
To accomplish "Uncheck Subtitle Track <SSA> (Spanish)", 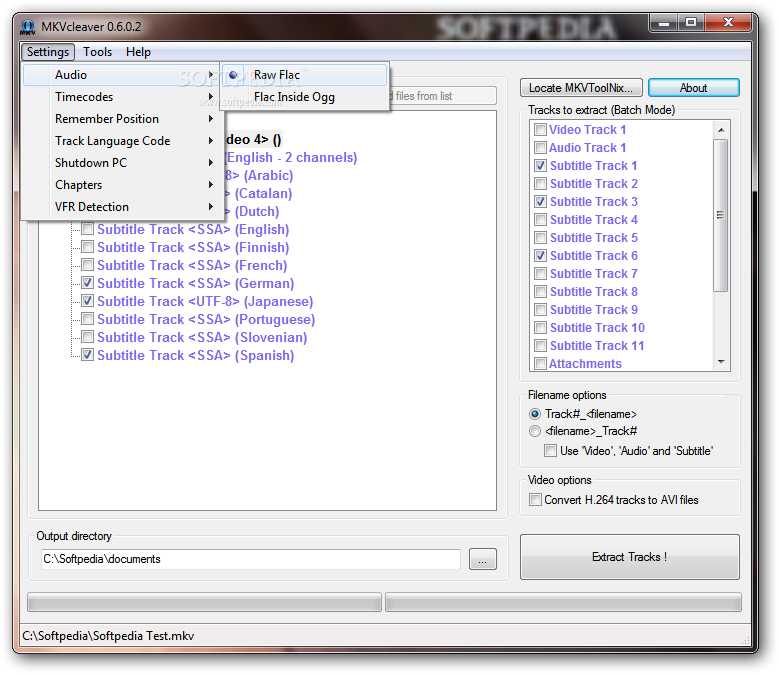I will click(x=87, y=355).
